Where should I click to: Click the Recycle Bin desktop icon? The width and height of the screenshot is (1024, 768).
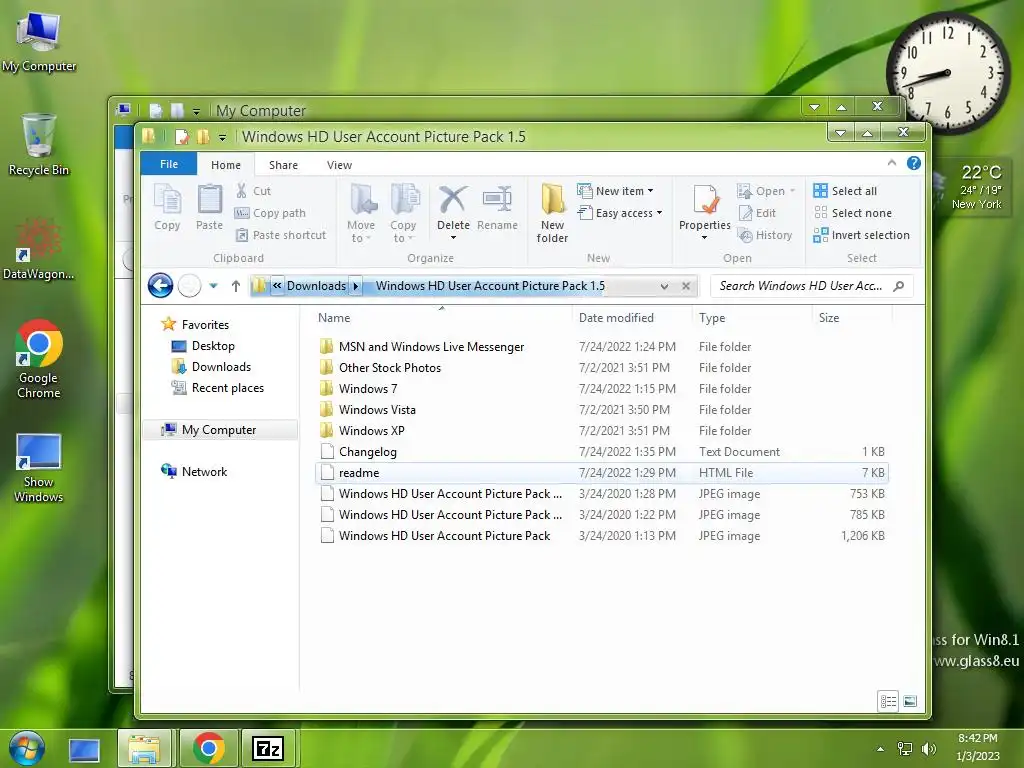point(39,145)
